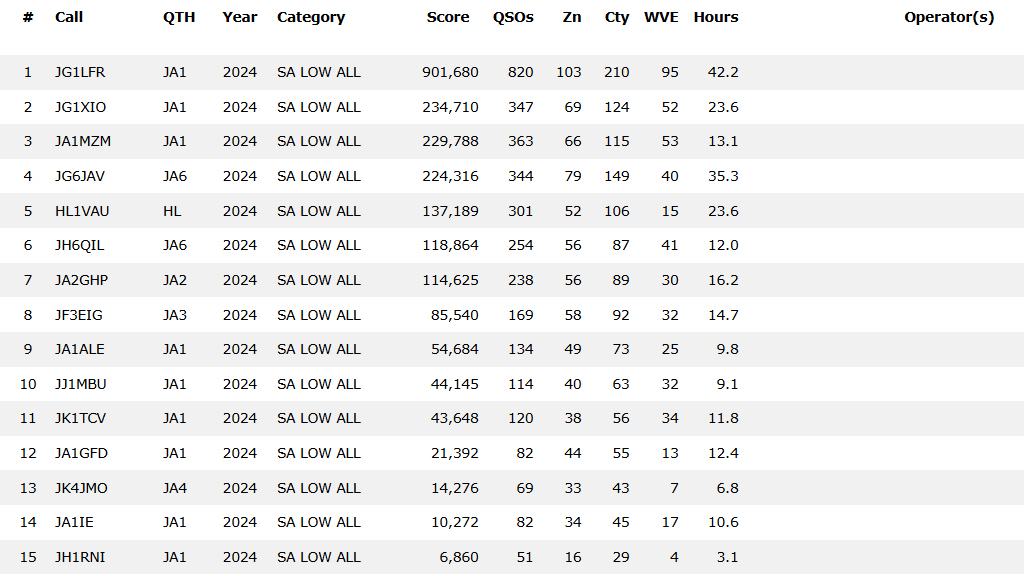Select the JA2GHP callsign
Image resolution: width=1024 pixels, height=576 pixels.
81,280
